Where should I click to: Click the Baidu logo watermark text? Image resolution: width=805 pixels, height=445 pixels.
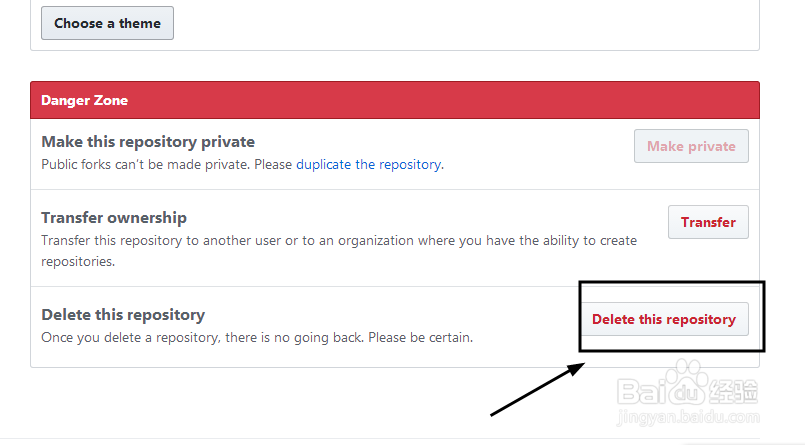point(662,393)
